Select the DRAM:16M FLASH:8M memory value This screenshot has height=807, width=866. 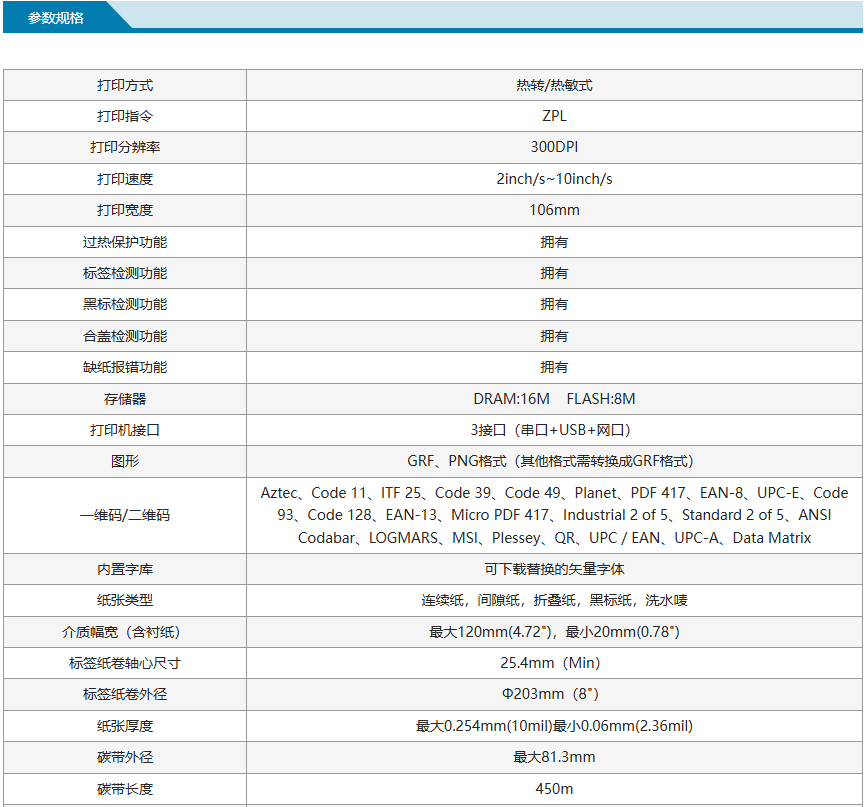554,399
